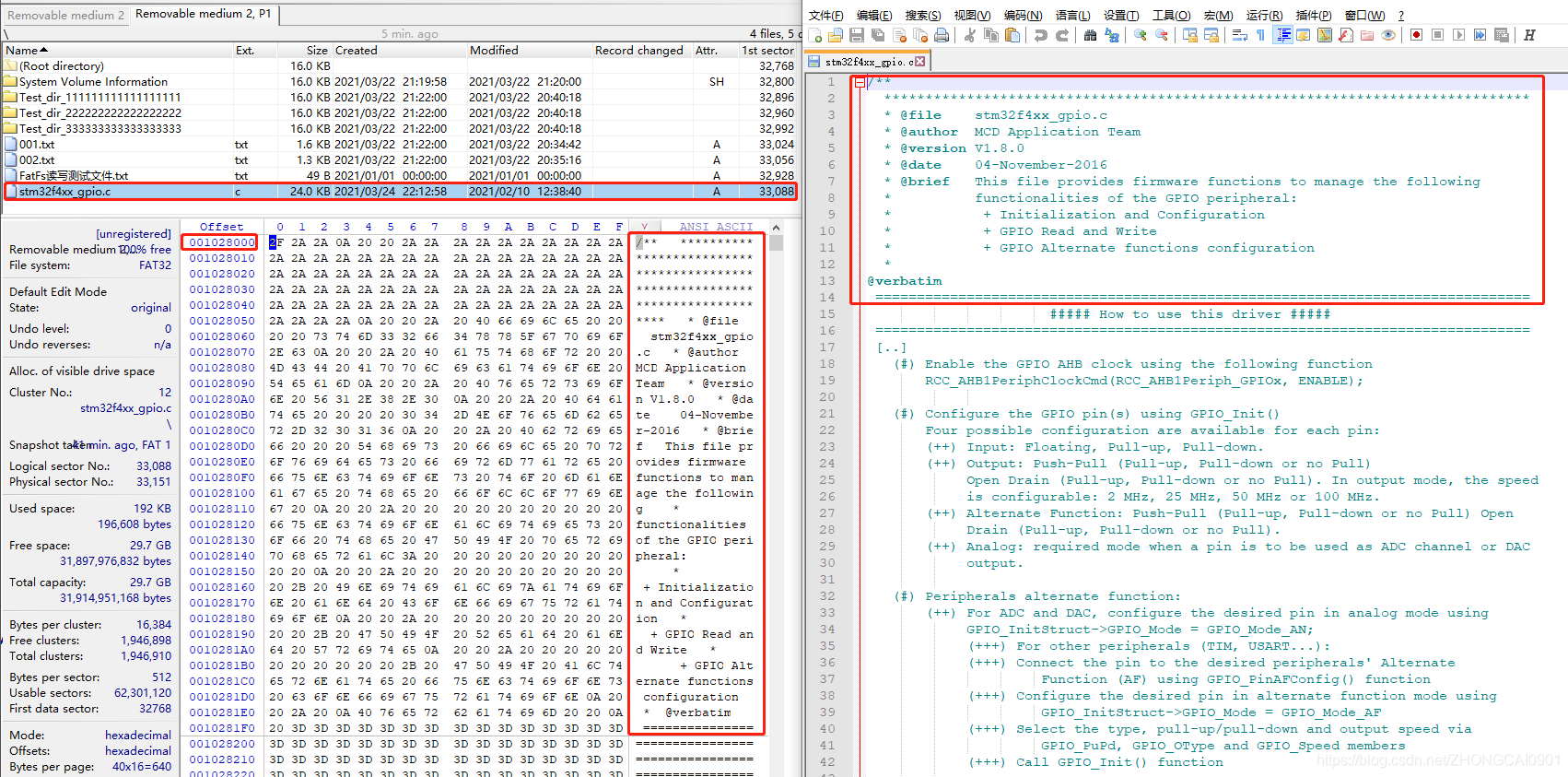The height and width of the screenshot is (777, 1568).
Task: Click the Close All documents toolbar icon
Action: pos(920,35)
